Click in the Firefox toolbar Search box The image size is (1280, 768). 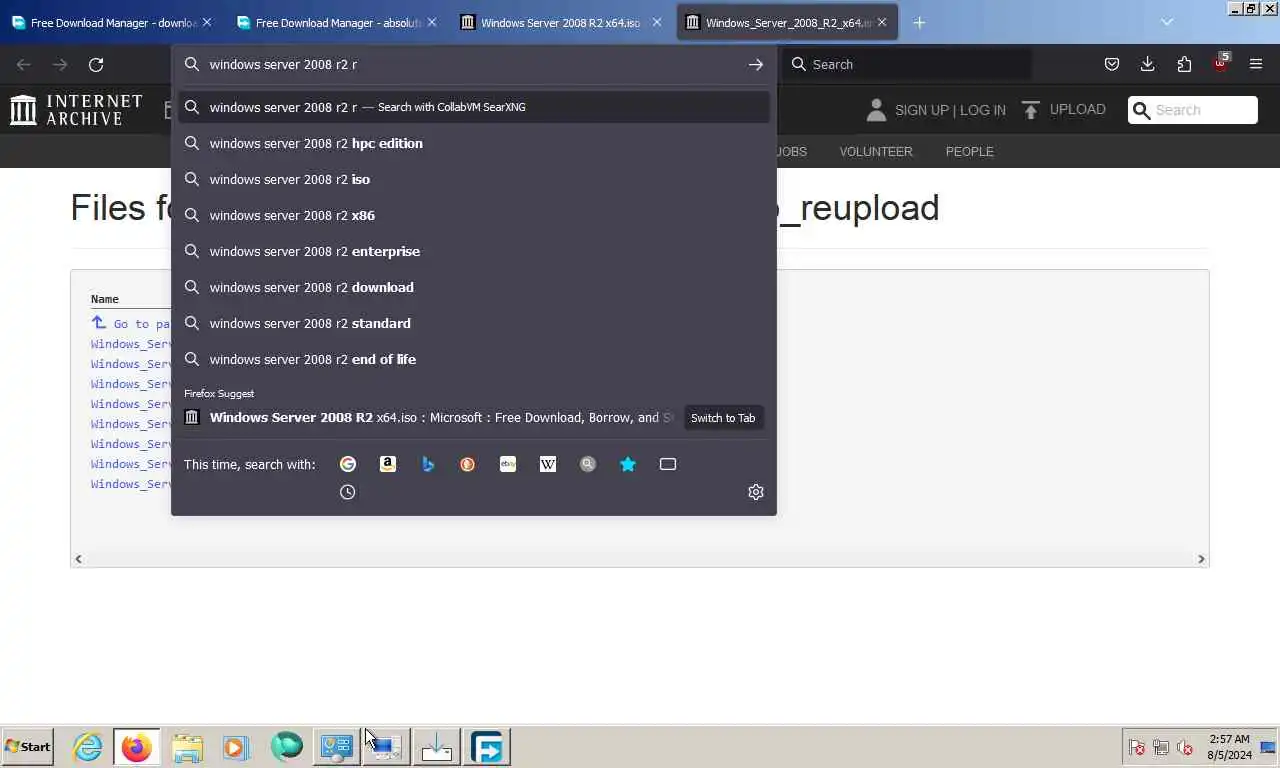907,64
